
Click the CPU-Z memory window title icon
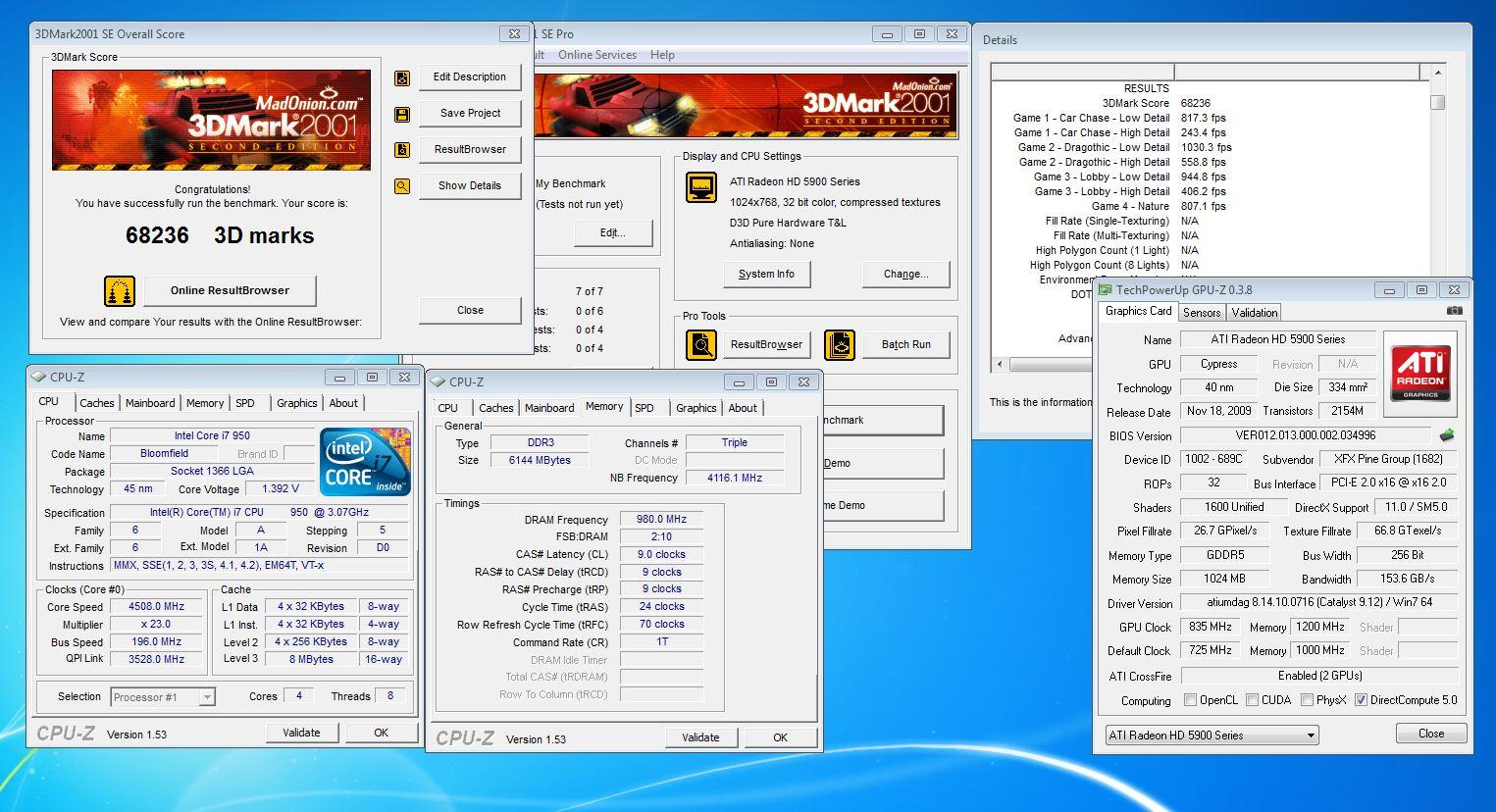pos(438,382)
